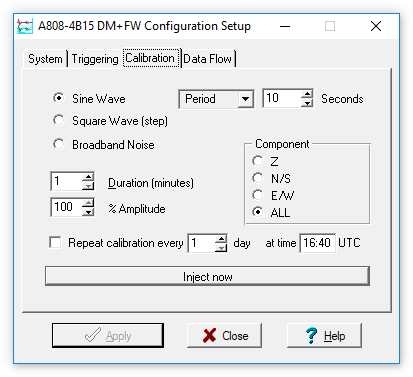Raise the repeat calibration day count
413x377 pixels.
(221, 239)
